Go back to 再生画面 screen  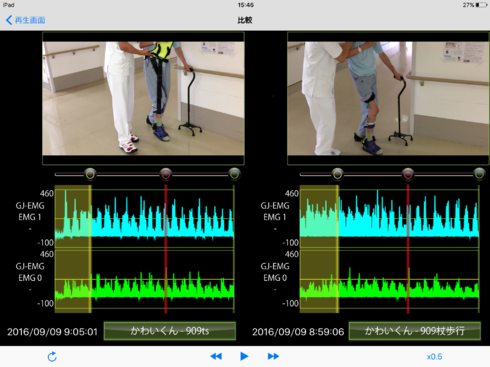26,20
